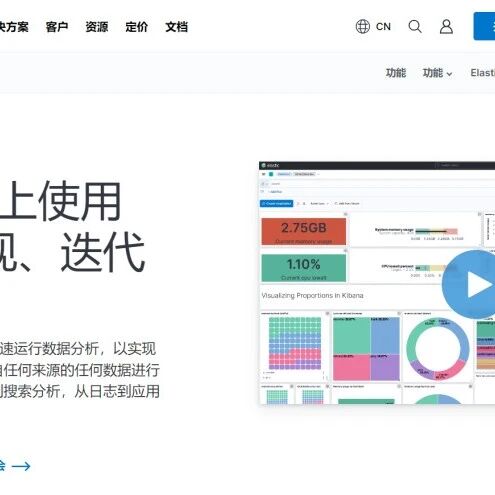Click the waffle grid chart
Screen dimensions: 495x495
point(295,343)
